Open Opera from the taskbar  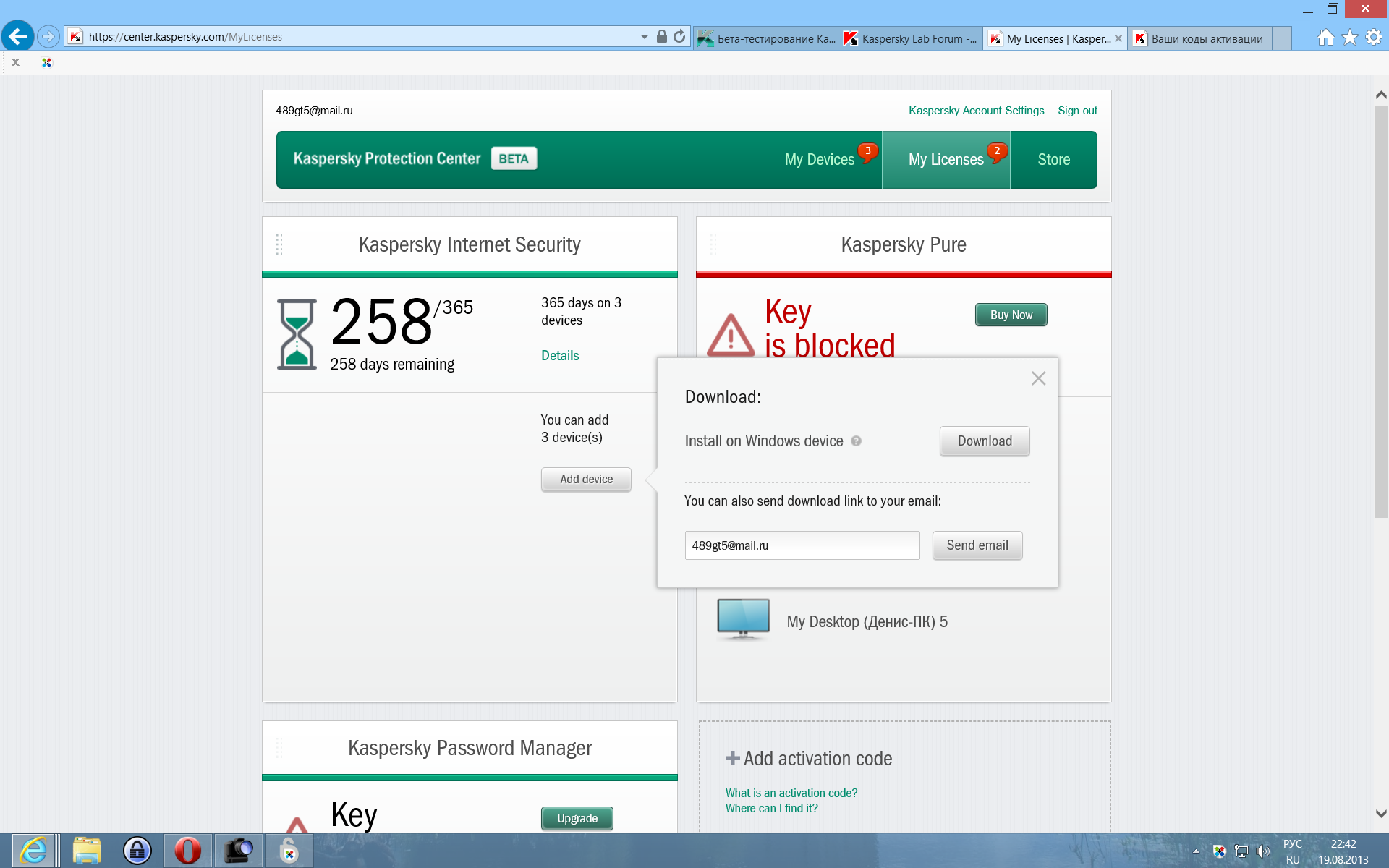[x=187, y=851]
